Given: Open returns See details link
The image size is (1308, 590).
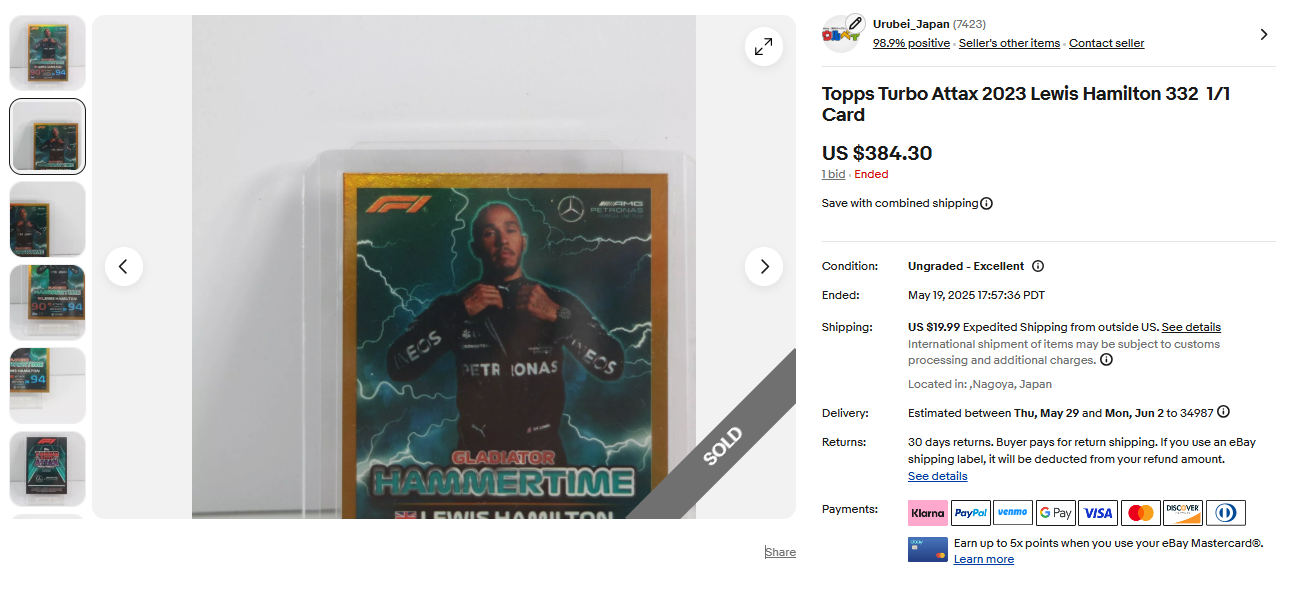Looking at the screenshot, I should (937, 476).
